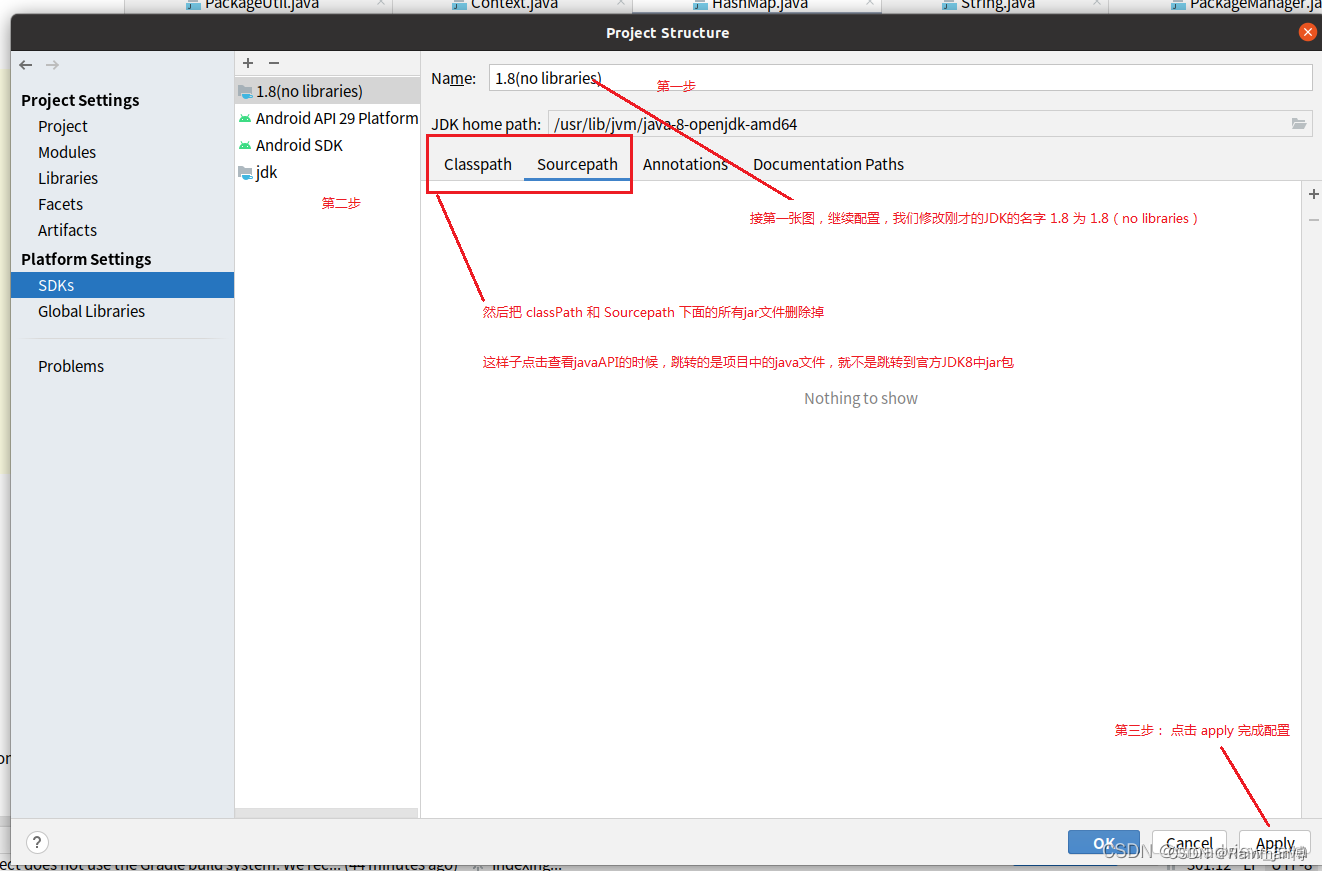Go forward with the right arrow icon

tap(52, 65)
